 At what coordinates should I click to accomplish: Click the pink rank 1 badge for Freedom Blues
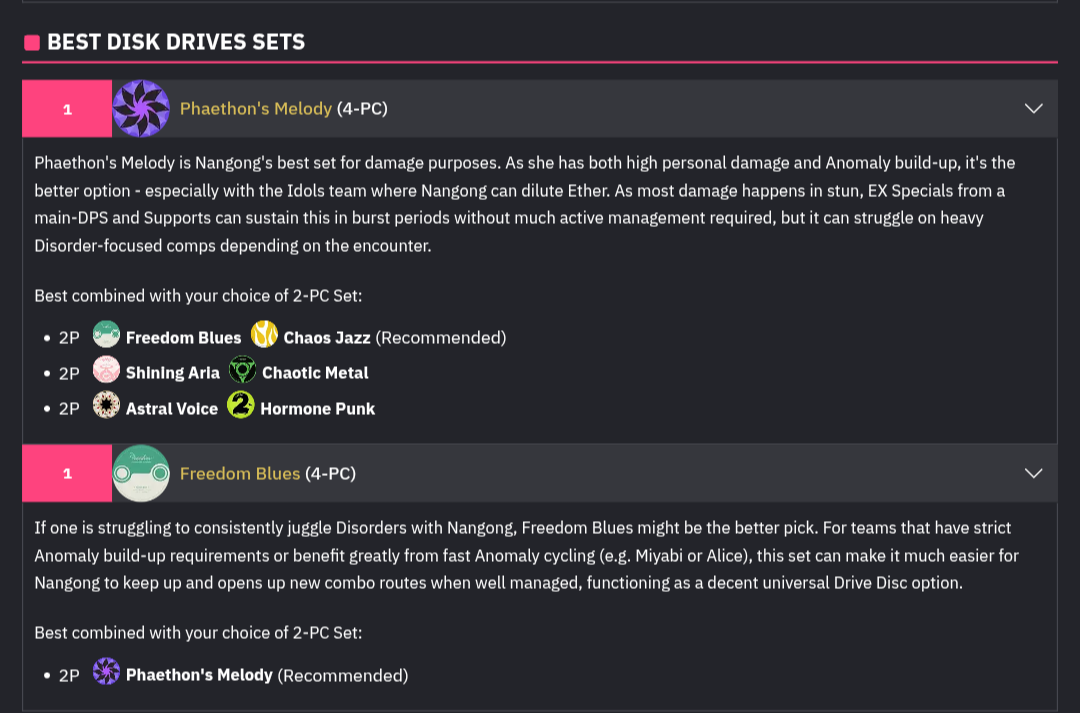pos(67,473)
